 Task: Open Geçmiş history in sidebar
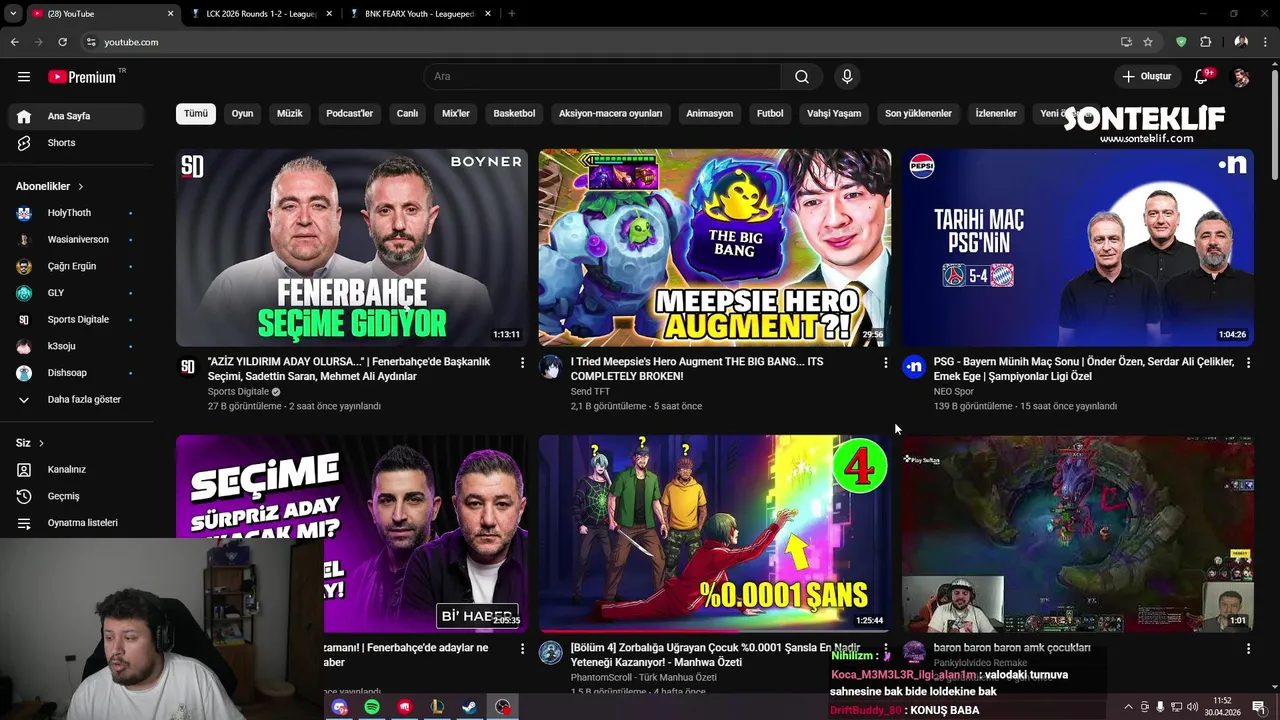(x=76, y=496)
